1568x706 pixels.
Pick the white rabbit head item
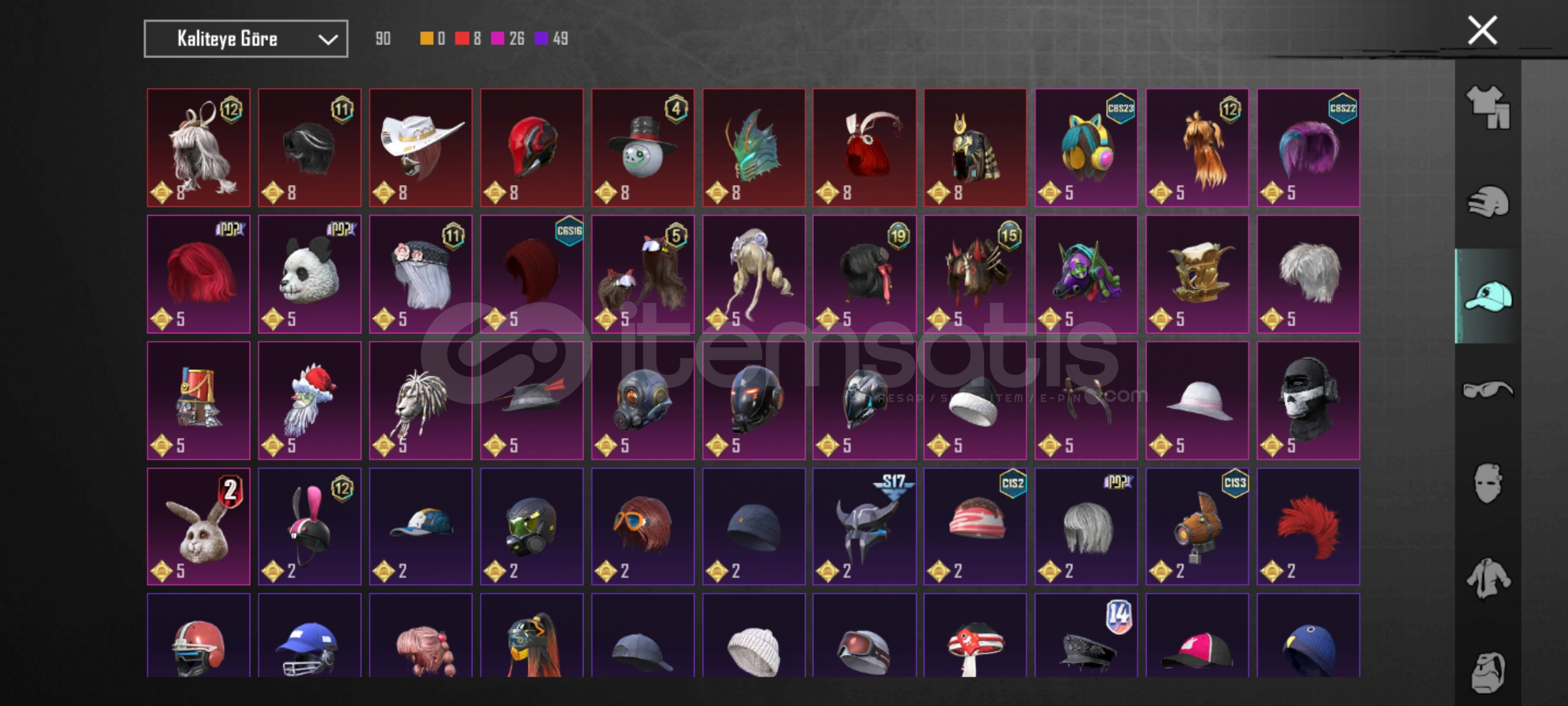[x=199, y=526]
